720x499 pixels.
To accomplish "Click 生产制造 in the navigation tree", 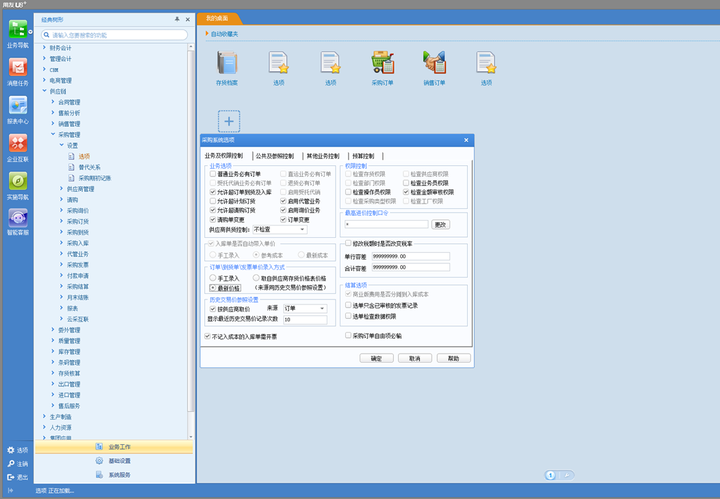I will pyautogui.click(x=60, y=417).
